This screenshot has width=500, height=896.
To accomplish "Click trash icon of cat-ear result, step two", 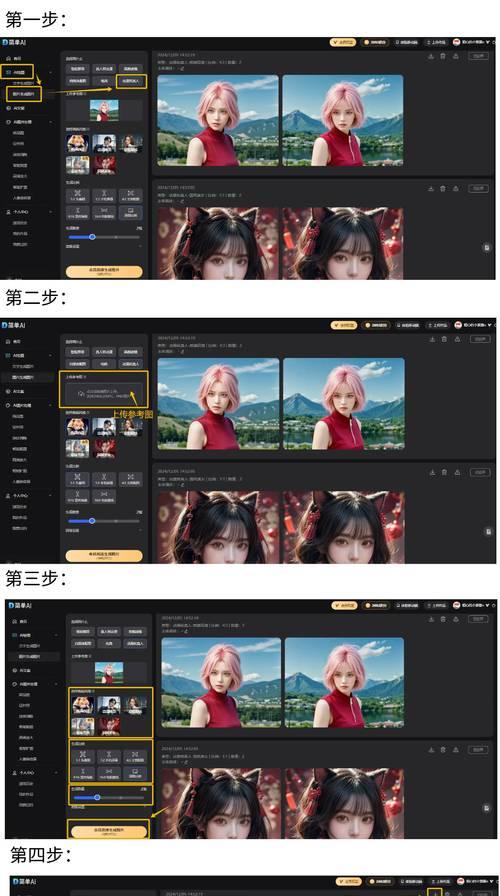I will 444,473.
